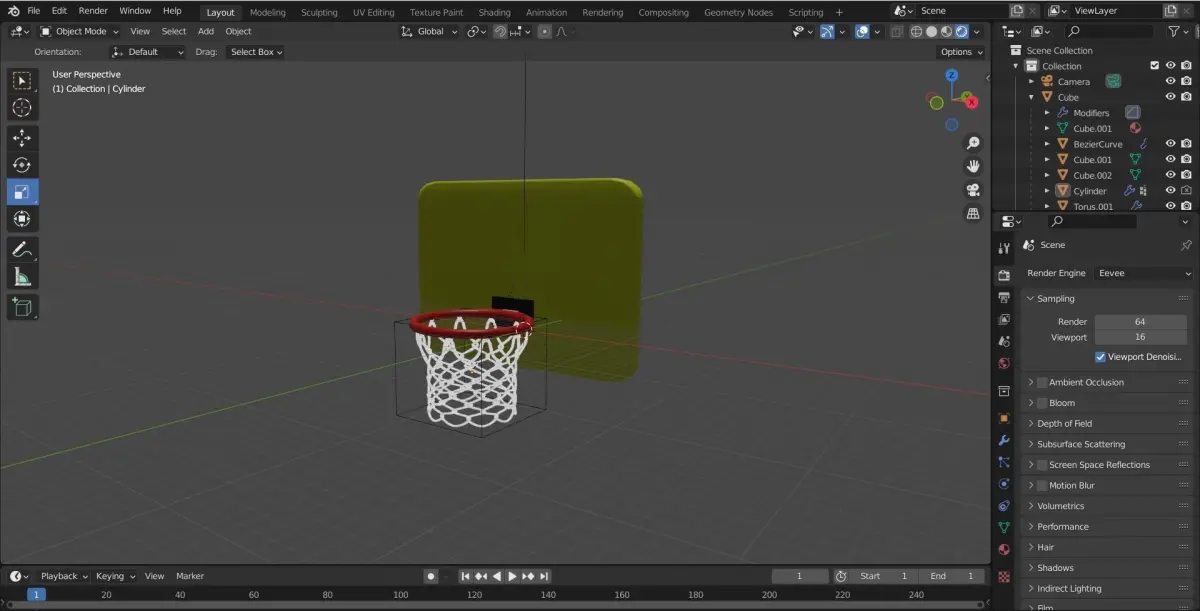
Task: Pin the Scene properties with the pin icon
Action: coord(1186,245)
